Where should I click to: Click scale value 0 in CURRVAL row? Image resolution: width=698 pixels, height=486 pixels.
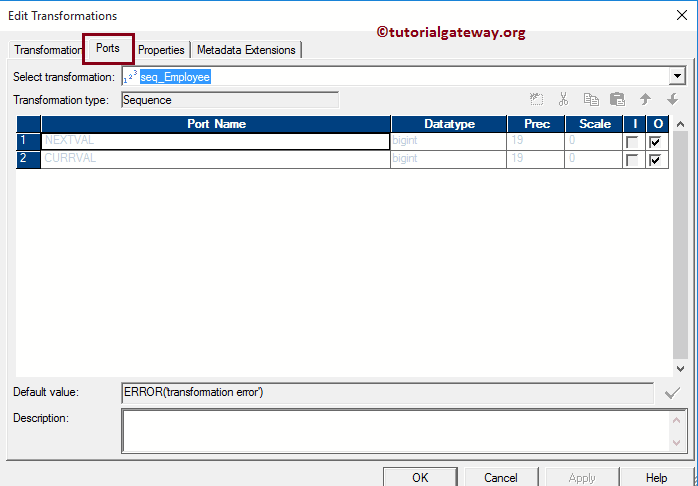tap(593, 159)
